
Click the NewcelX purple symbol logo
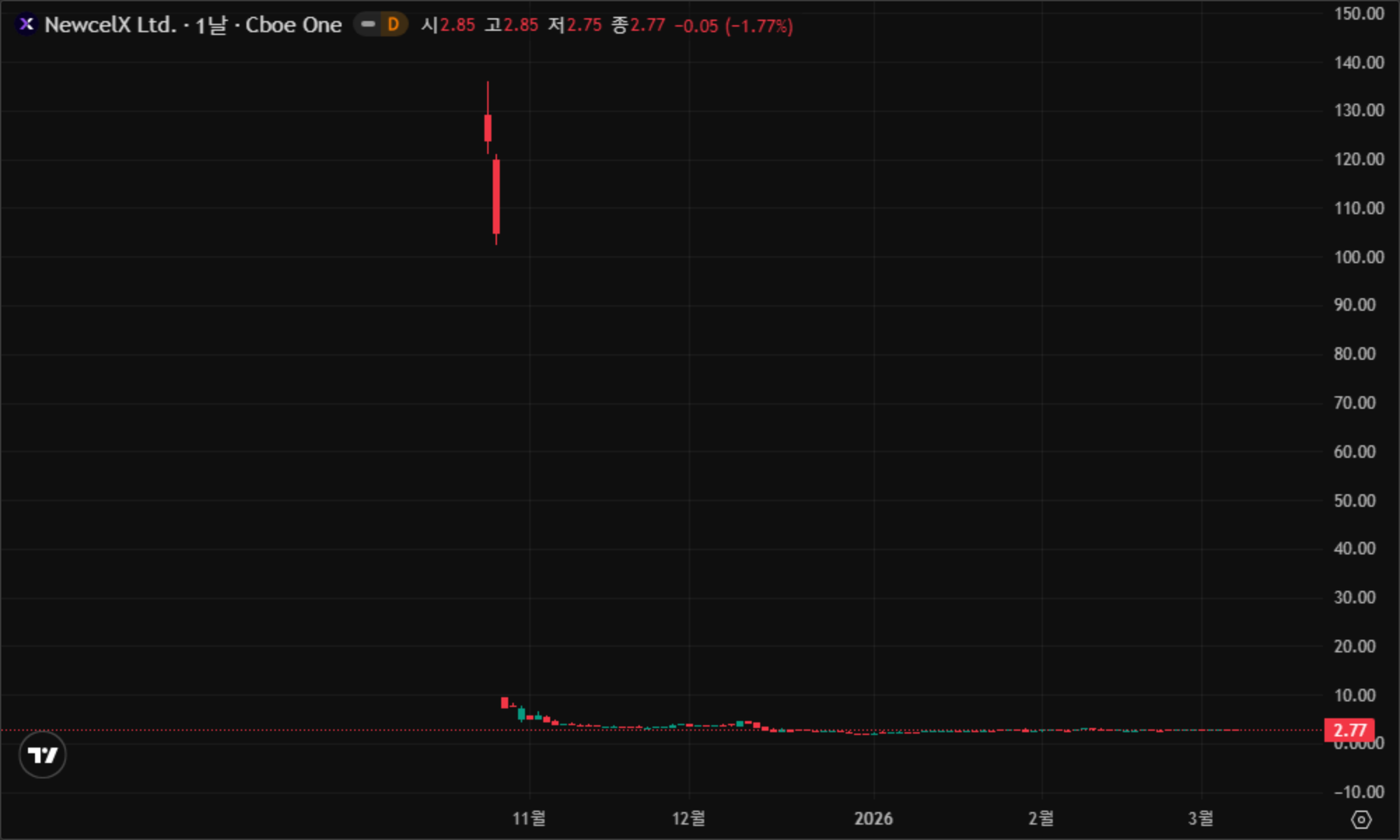click(x=26, y=24)
